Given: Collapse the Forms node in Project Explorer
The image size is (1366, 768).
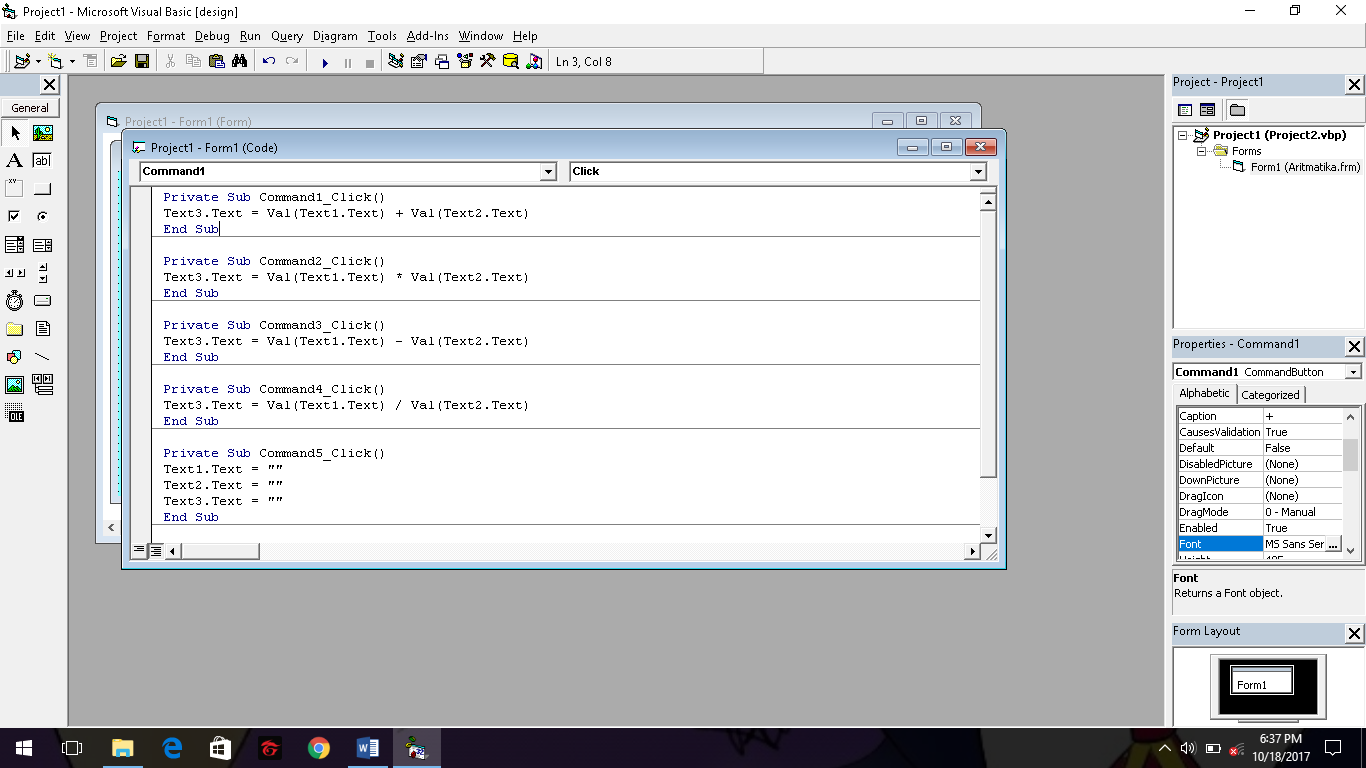Looking at the screenshot, I should 1201,150.
